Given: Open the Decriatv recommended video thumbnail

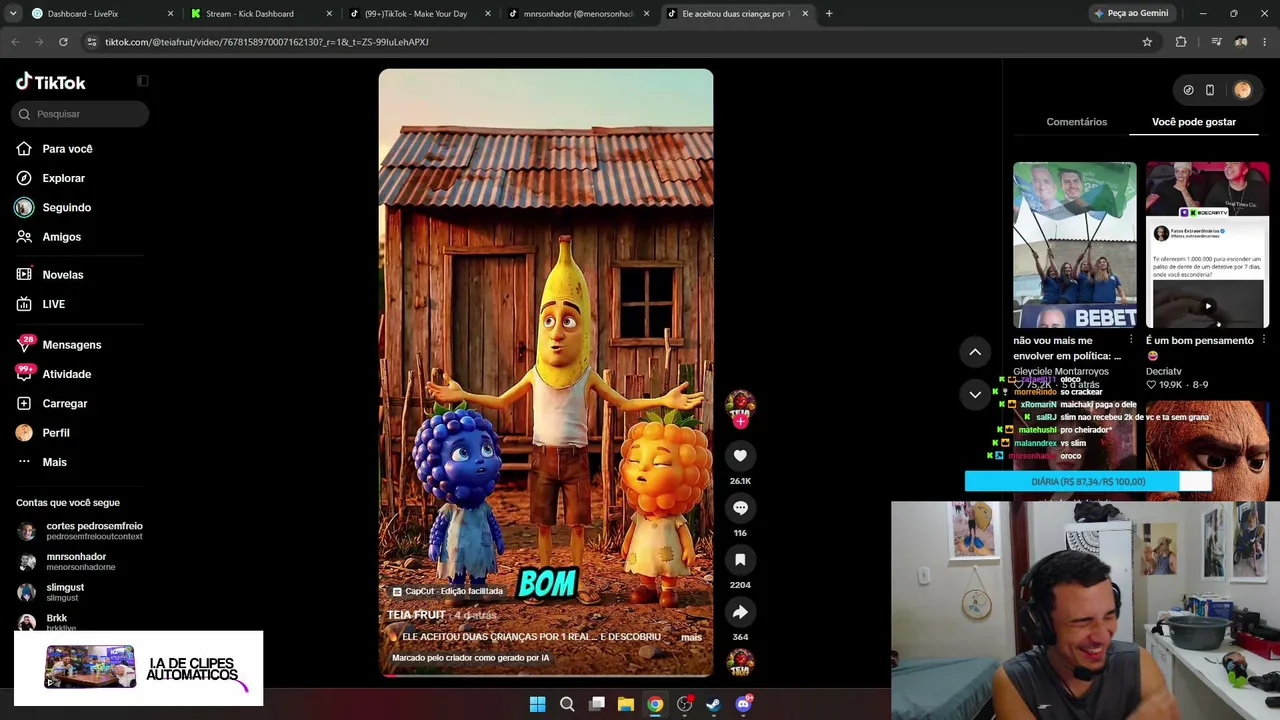Looking at the screenshot, I should [1207, 245].
